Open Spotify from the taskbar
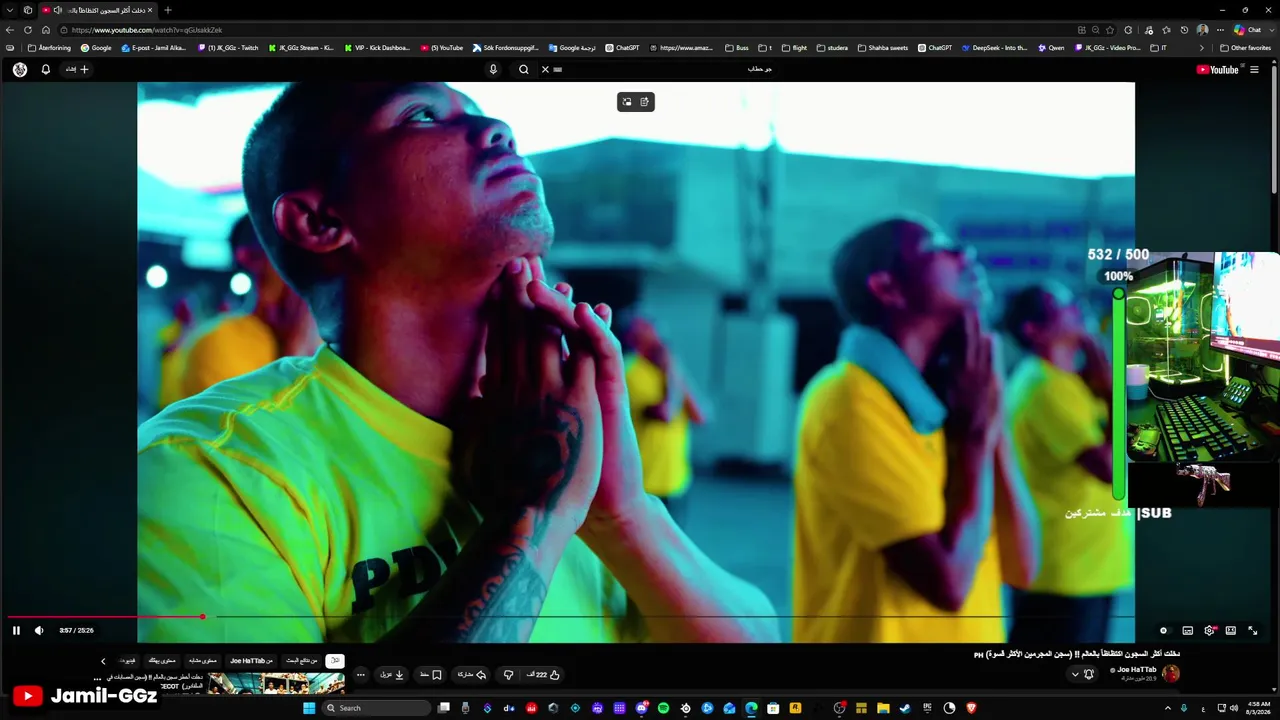 pos(663,708)
